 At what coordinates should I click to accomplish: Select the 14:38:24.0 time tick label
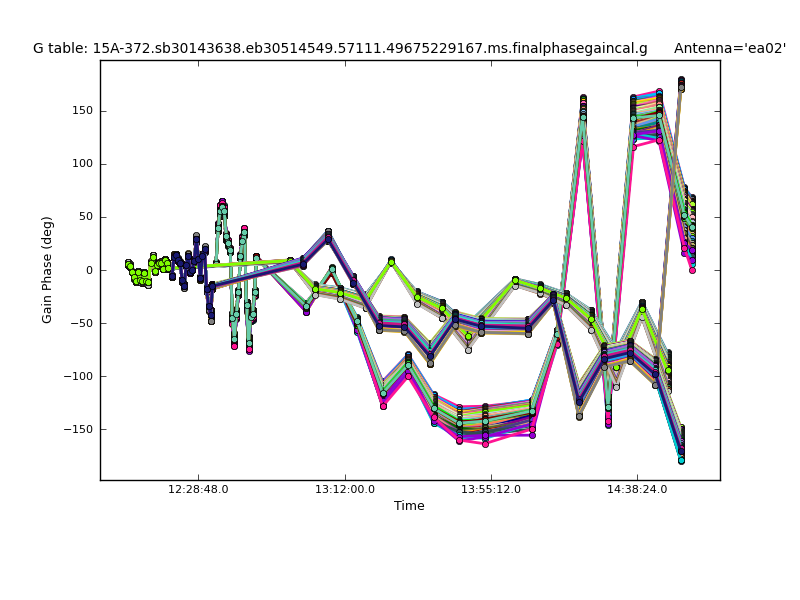[x=637, y=490]
